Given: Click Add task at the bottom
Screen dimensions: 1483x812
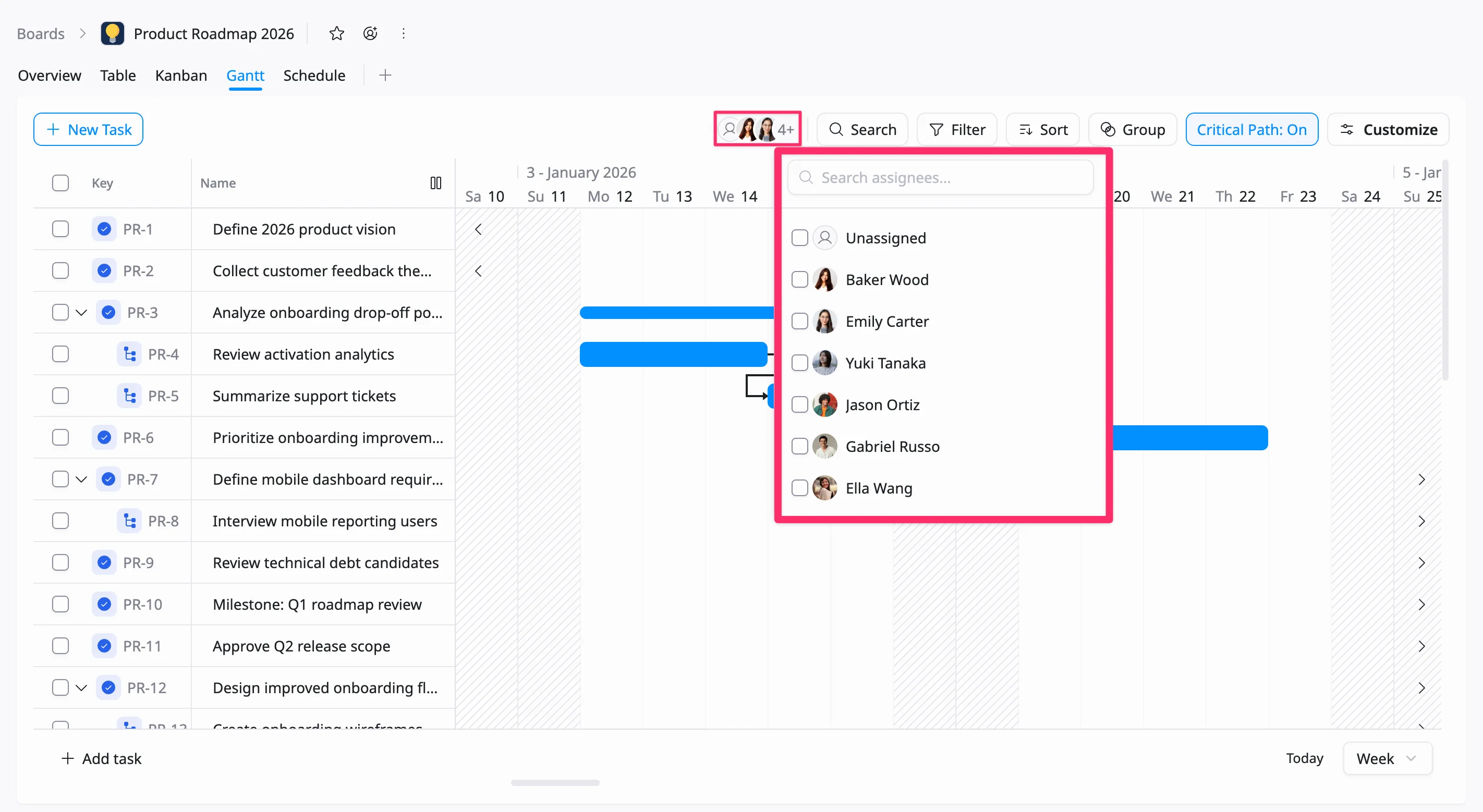Looking at the screenshot, I should click(101, 759).
